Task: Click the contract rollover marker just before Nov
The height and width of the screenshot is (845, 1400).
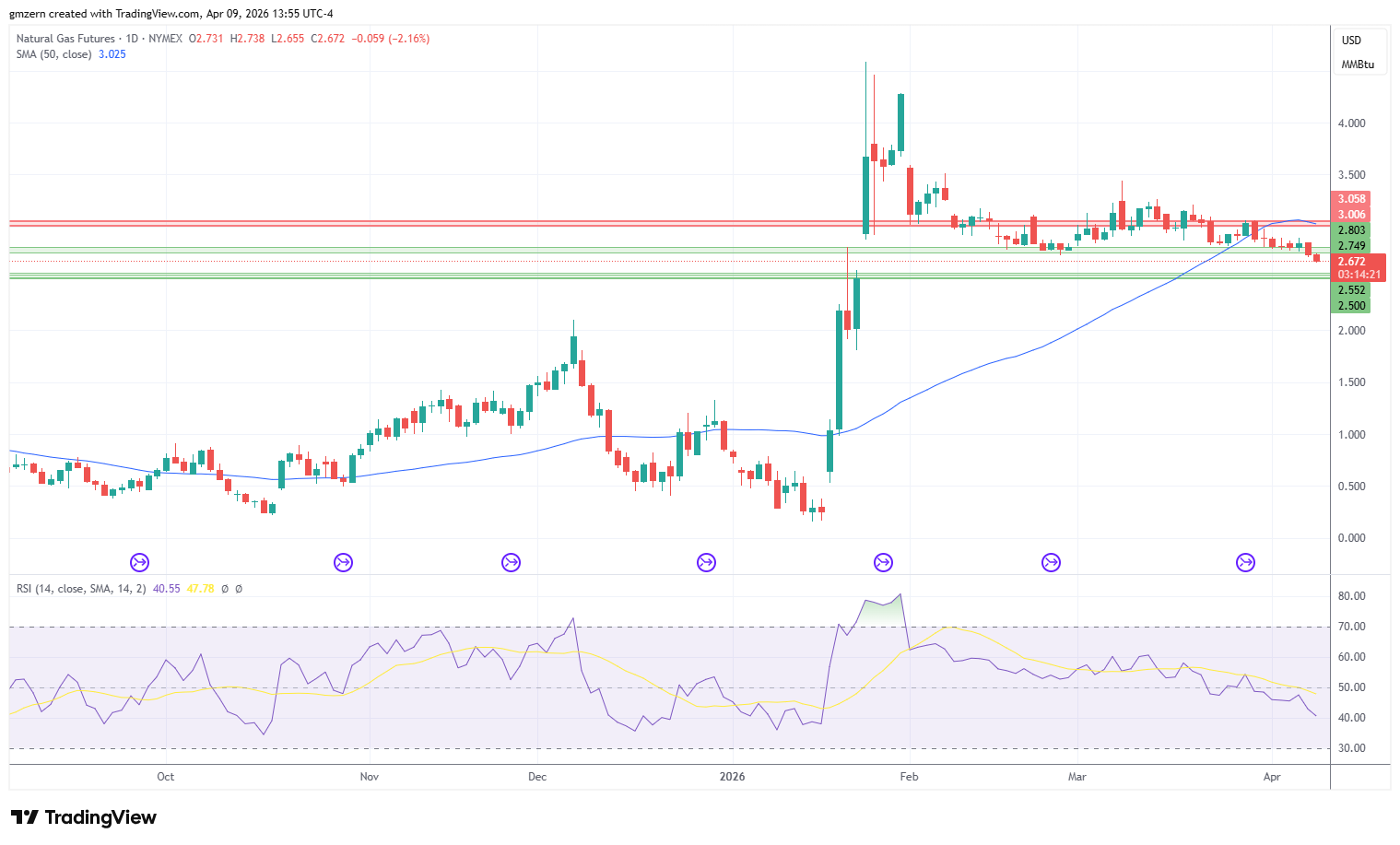Action: point(343,562)
